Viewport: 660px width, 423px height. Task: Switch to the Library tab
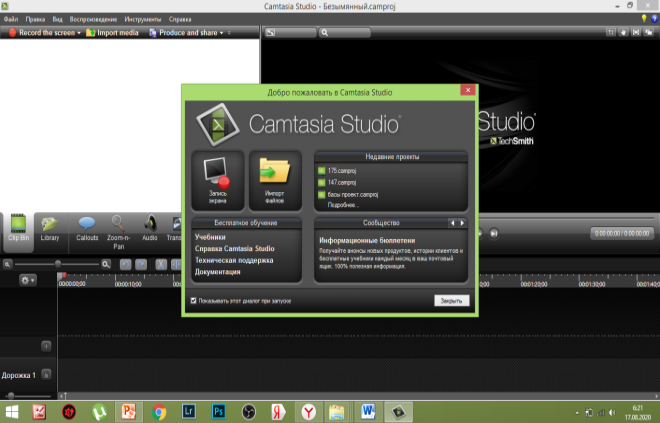tap(50, 229)
